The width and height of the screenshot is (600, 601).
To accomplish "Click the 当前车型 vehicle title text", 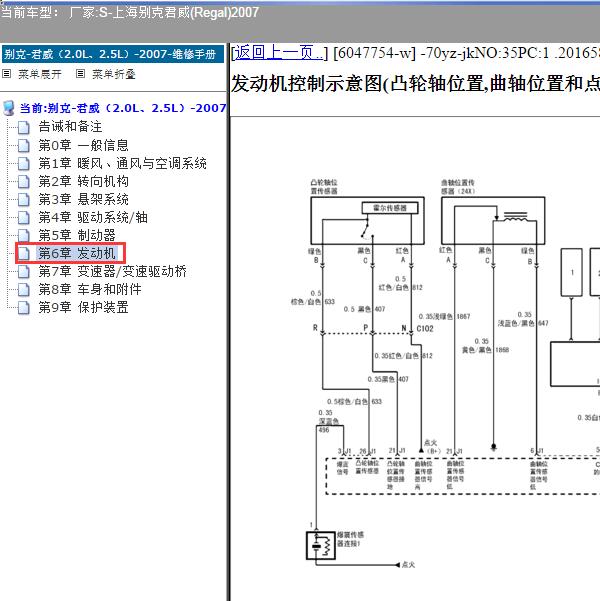I will coord(130,13).
